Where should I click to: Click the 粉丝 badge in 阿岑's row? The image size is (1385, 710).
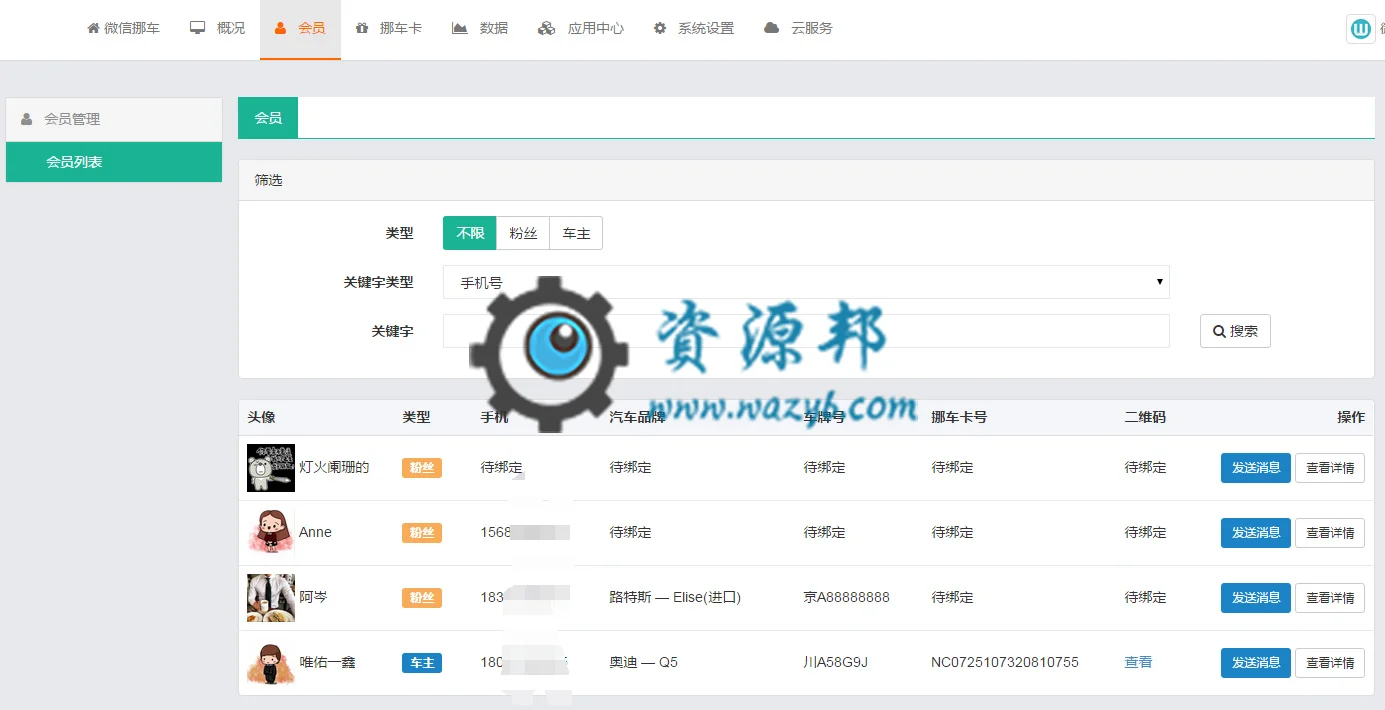[x=422, y=598]
